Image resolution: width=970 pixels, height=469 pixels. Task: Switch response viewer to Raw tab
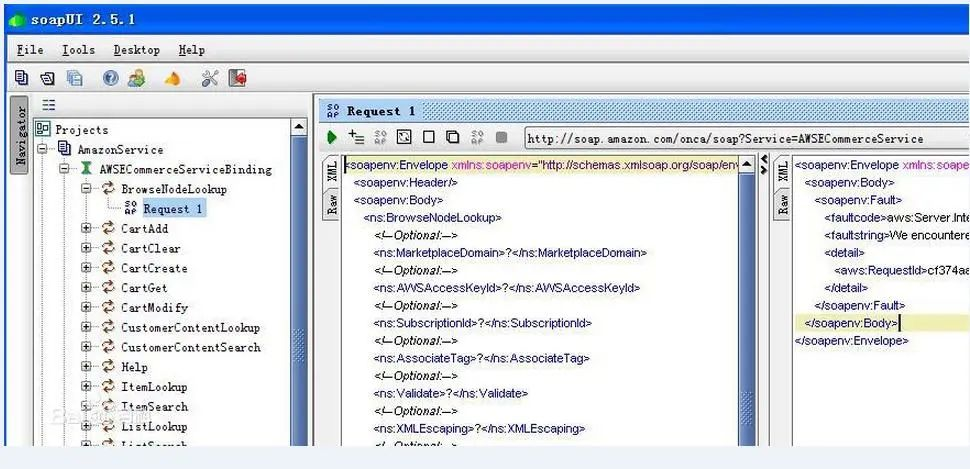coord(783,203)
